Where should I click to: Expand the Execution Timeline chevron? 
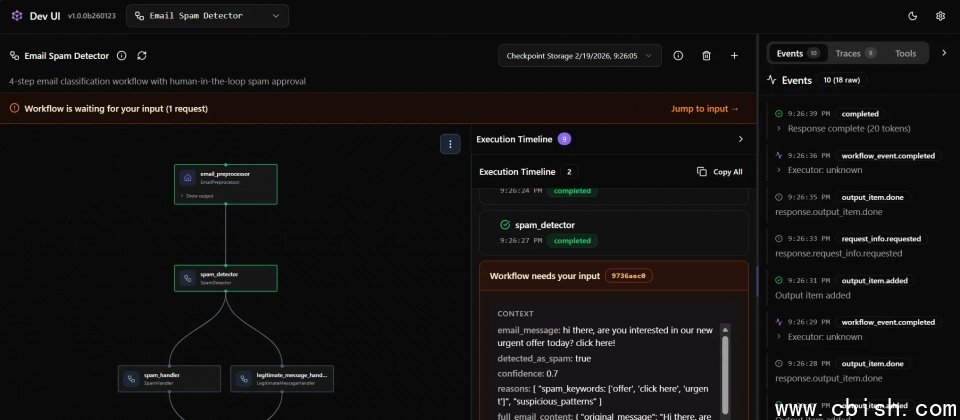coord(740,140)
